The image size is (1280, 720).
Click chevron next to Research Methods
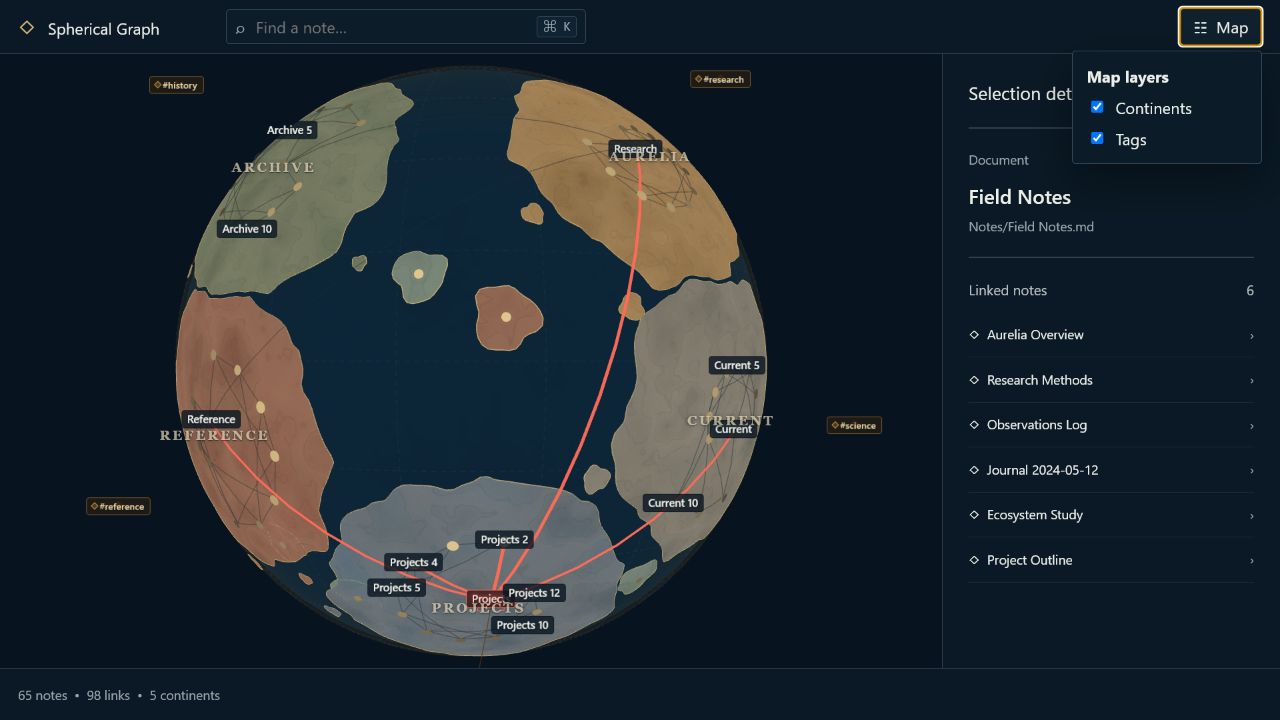(x=1251, y=381)
